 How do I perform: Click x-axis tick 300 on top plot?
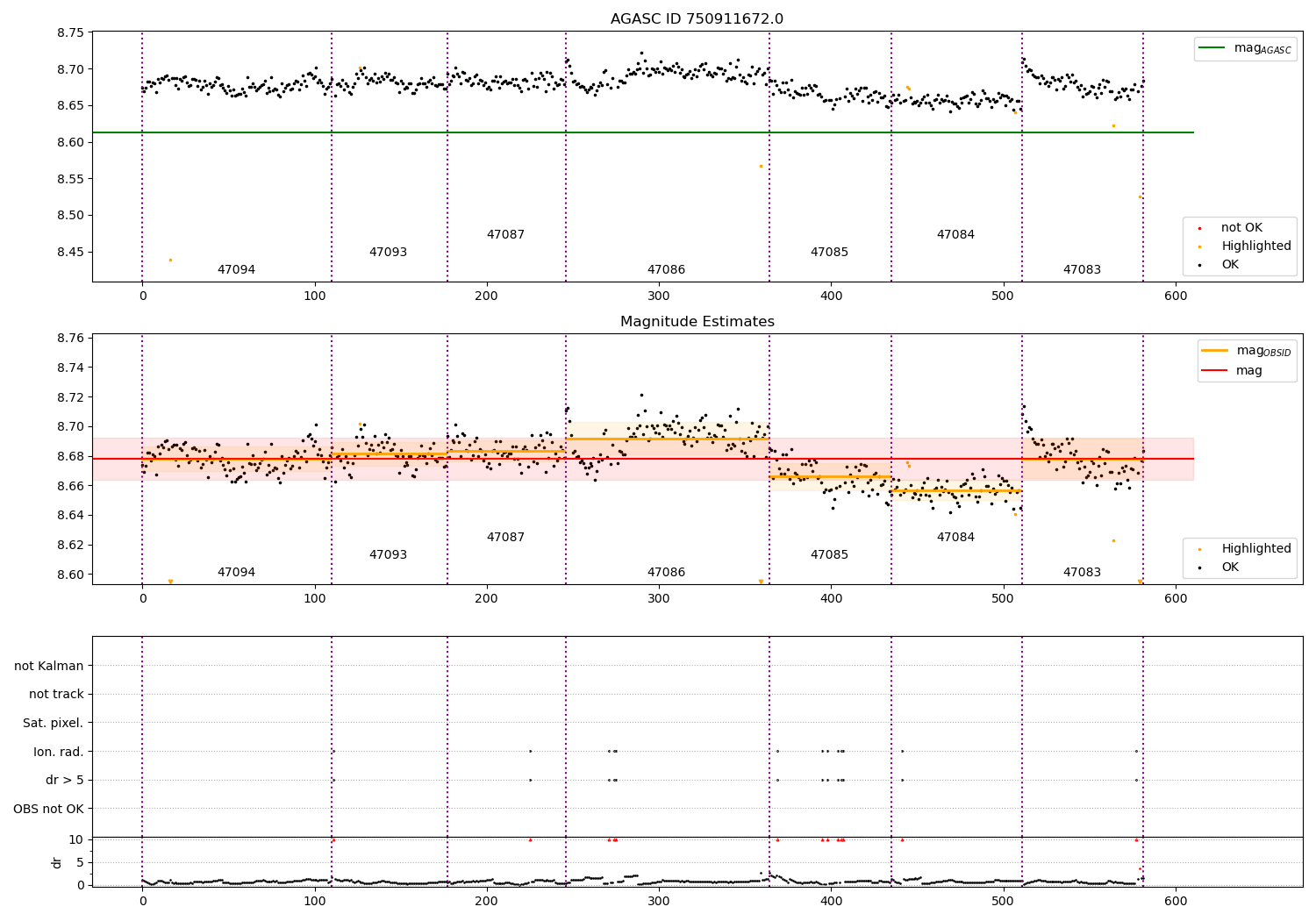tap(659, 296)
